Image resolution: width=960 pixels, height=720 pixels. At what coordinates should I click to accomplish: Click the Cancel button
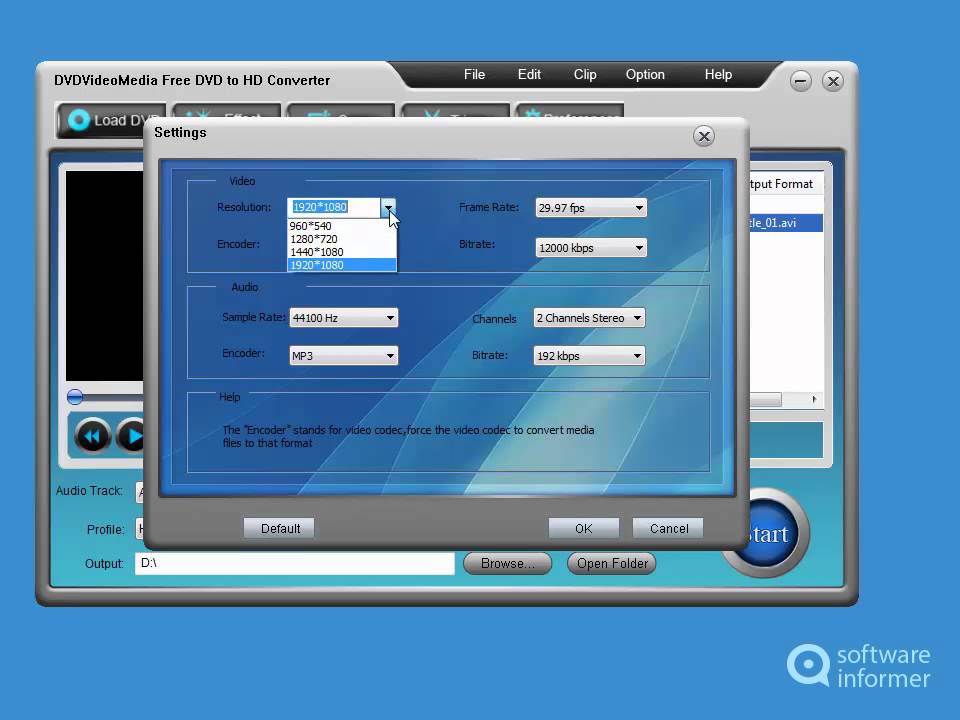[668, 528]
